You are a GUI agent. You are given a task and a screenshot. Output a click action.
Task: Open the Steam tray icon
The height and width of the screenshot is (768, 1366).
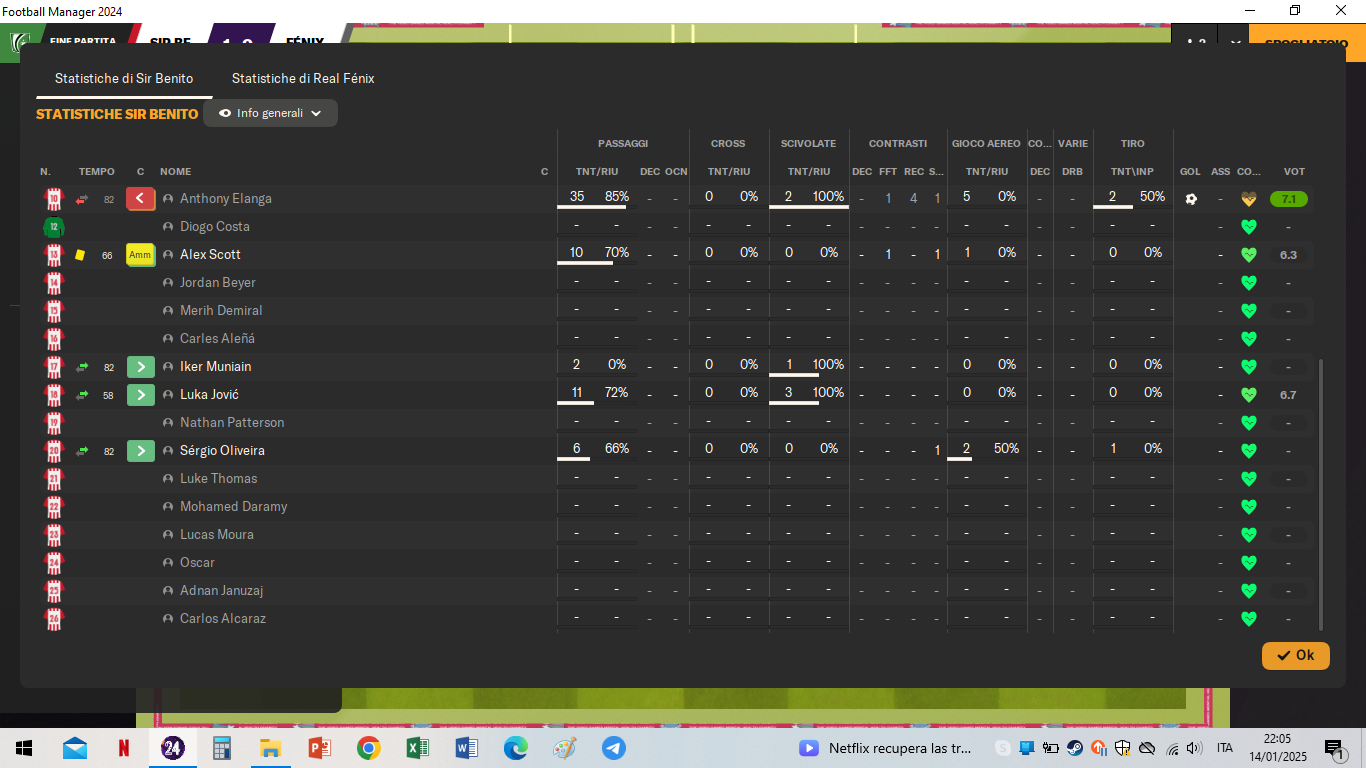tap(1074, 748)
